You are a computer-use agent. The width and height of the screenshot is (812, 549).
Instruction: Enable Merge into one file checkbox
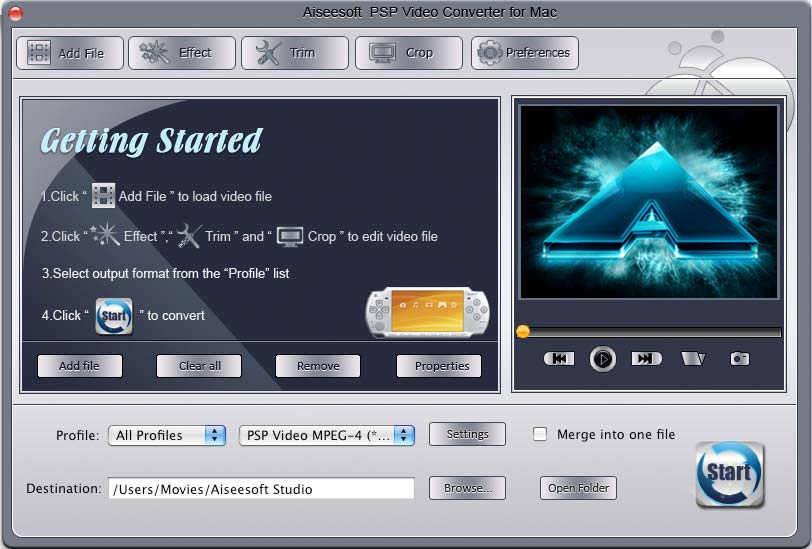(540, 434)
